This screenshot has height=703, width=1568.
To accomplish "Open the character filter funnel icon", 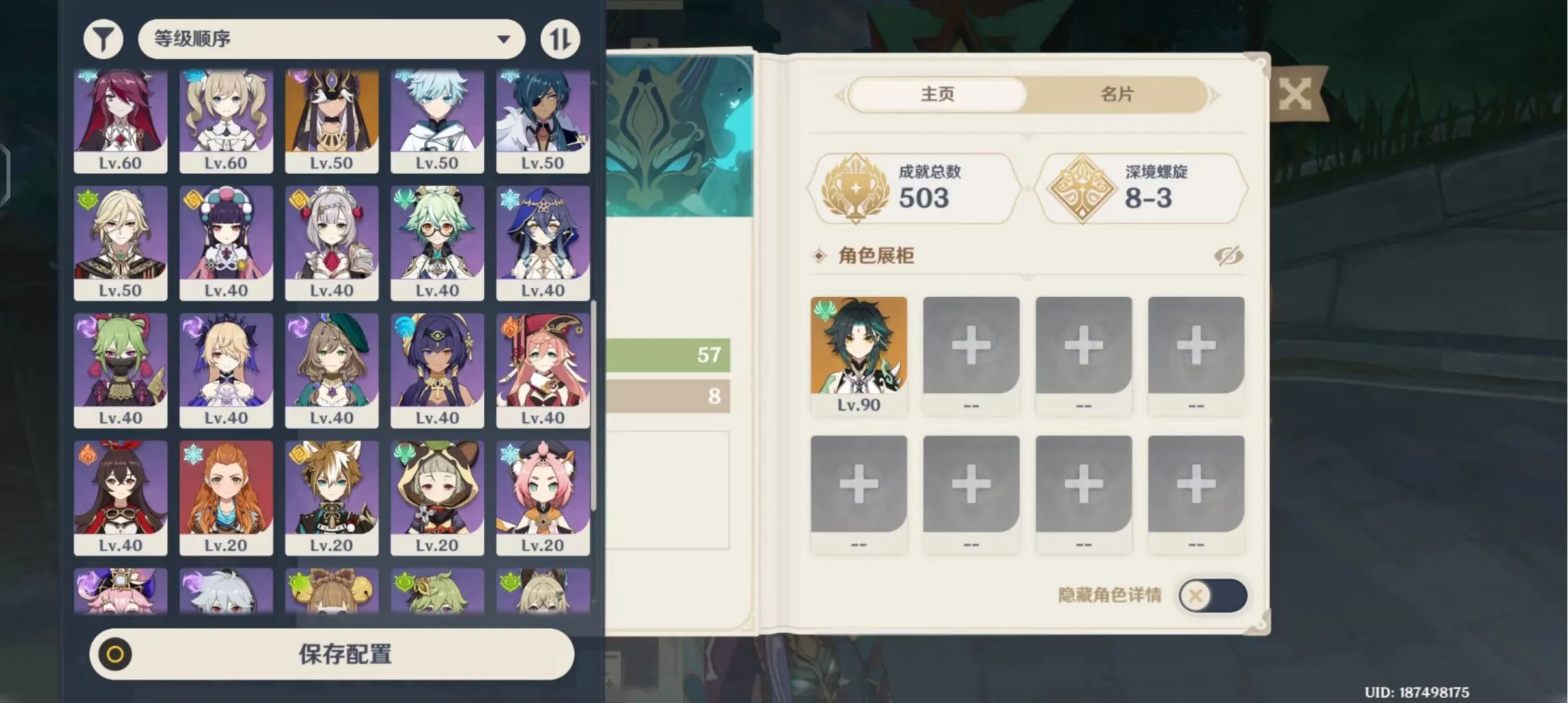I will [103, 39].
